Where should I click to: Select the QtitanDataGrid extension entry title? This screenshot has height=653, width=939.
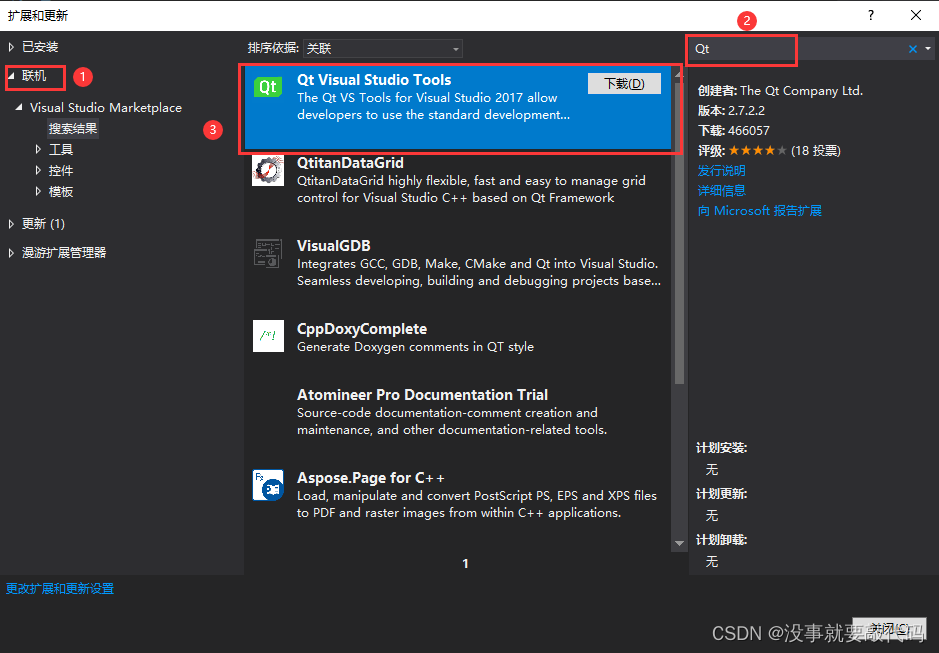click(350, 163)
